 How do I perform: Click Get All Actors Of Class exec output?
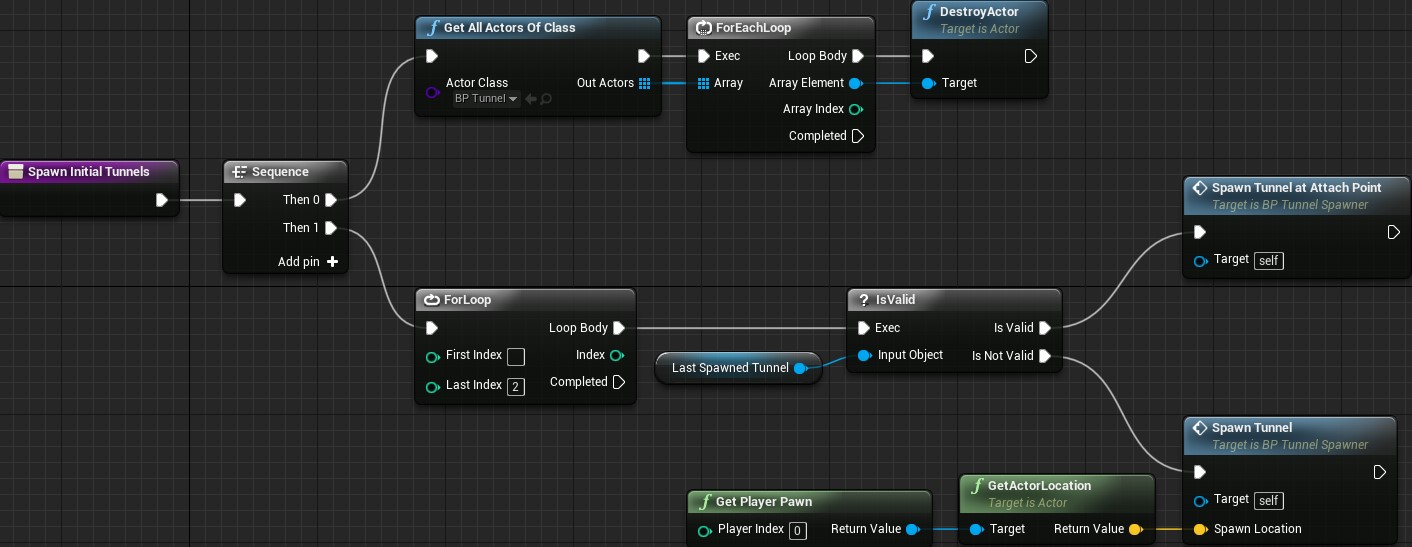point(644,56)
